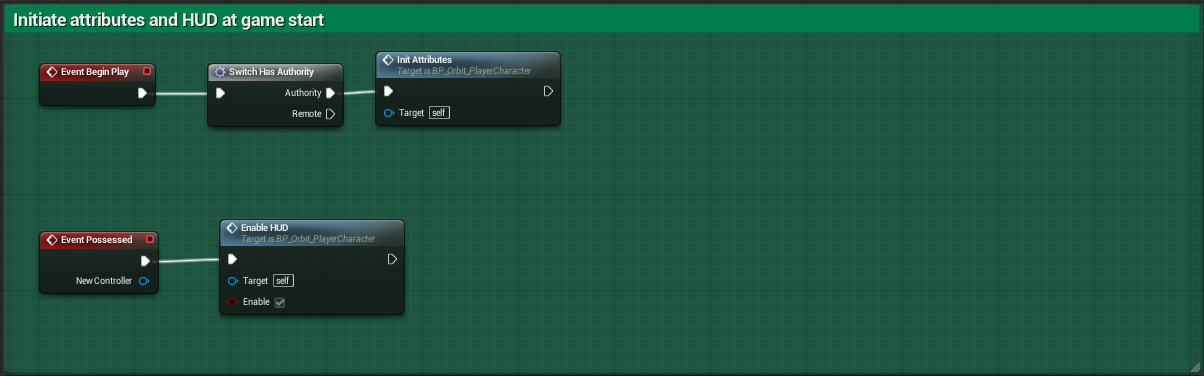Click the Switch Has Authority node icon
1204x376 pixels.
[x=220, y=72]
